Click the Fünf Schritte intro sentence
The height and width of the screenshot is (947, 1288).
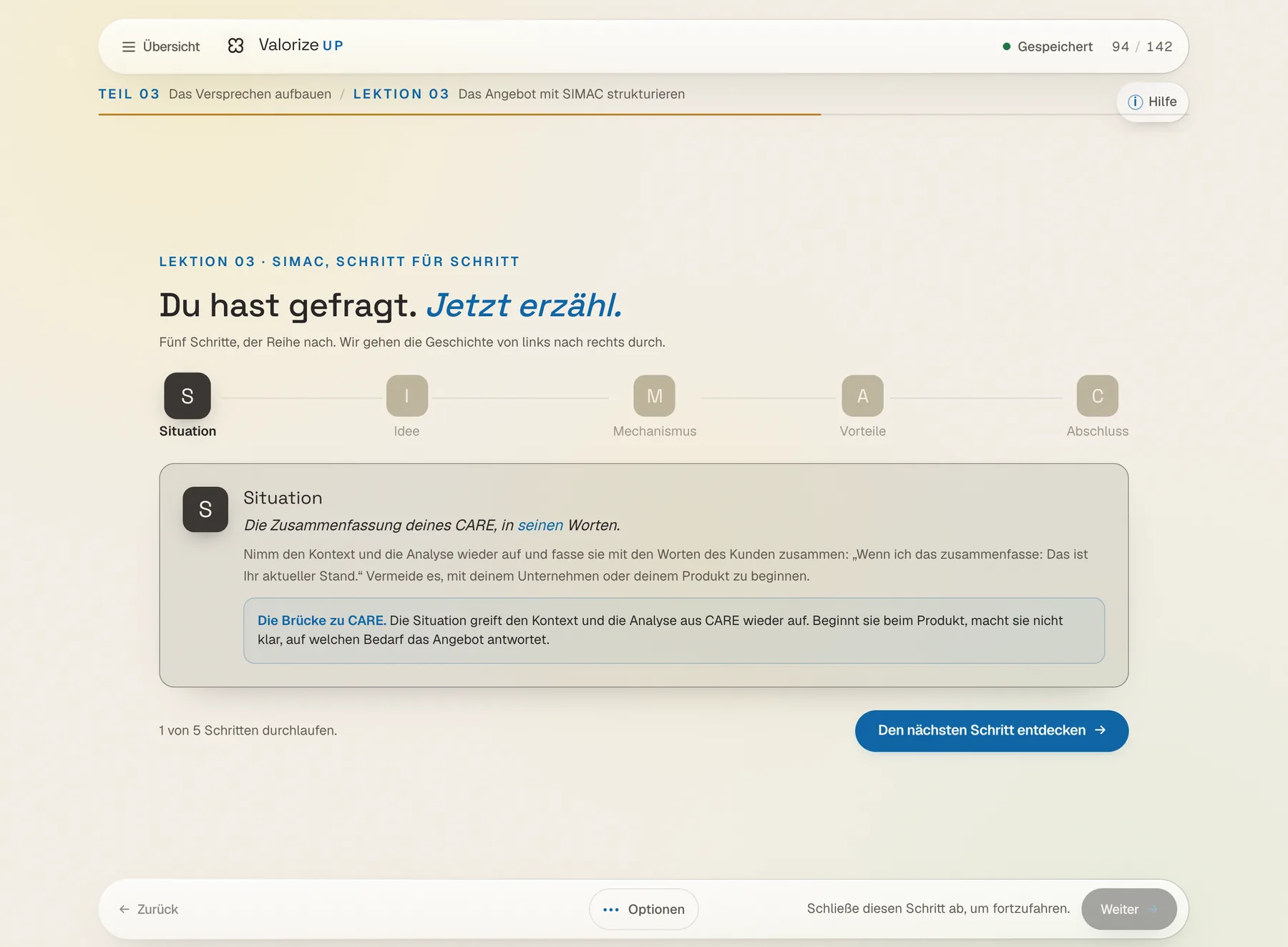tap(412, 342)
